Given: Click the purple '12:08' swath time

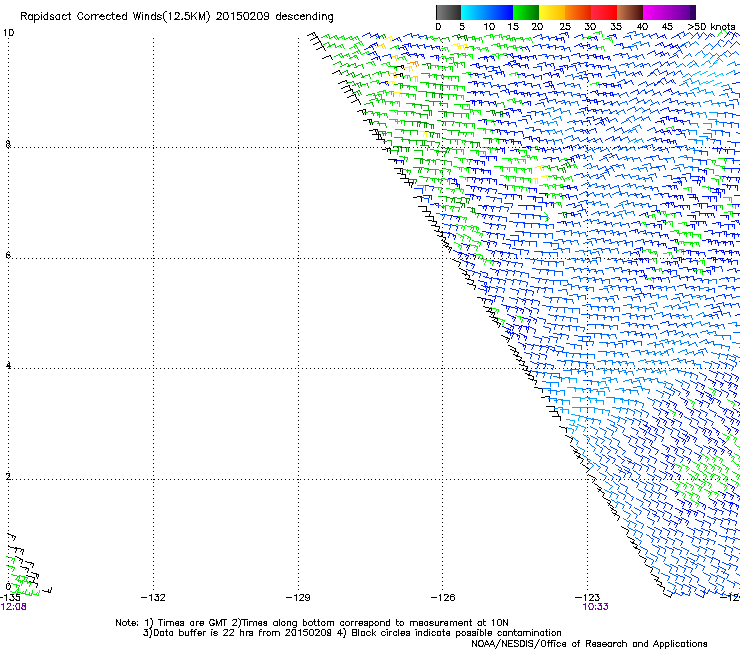Looking at the screenshot, I should 13,607.
